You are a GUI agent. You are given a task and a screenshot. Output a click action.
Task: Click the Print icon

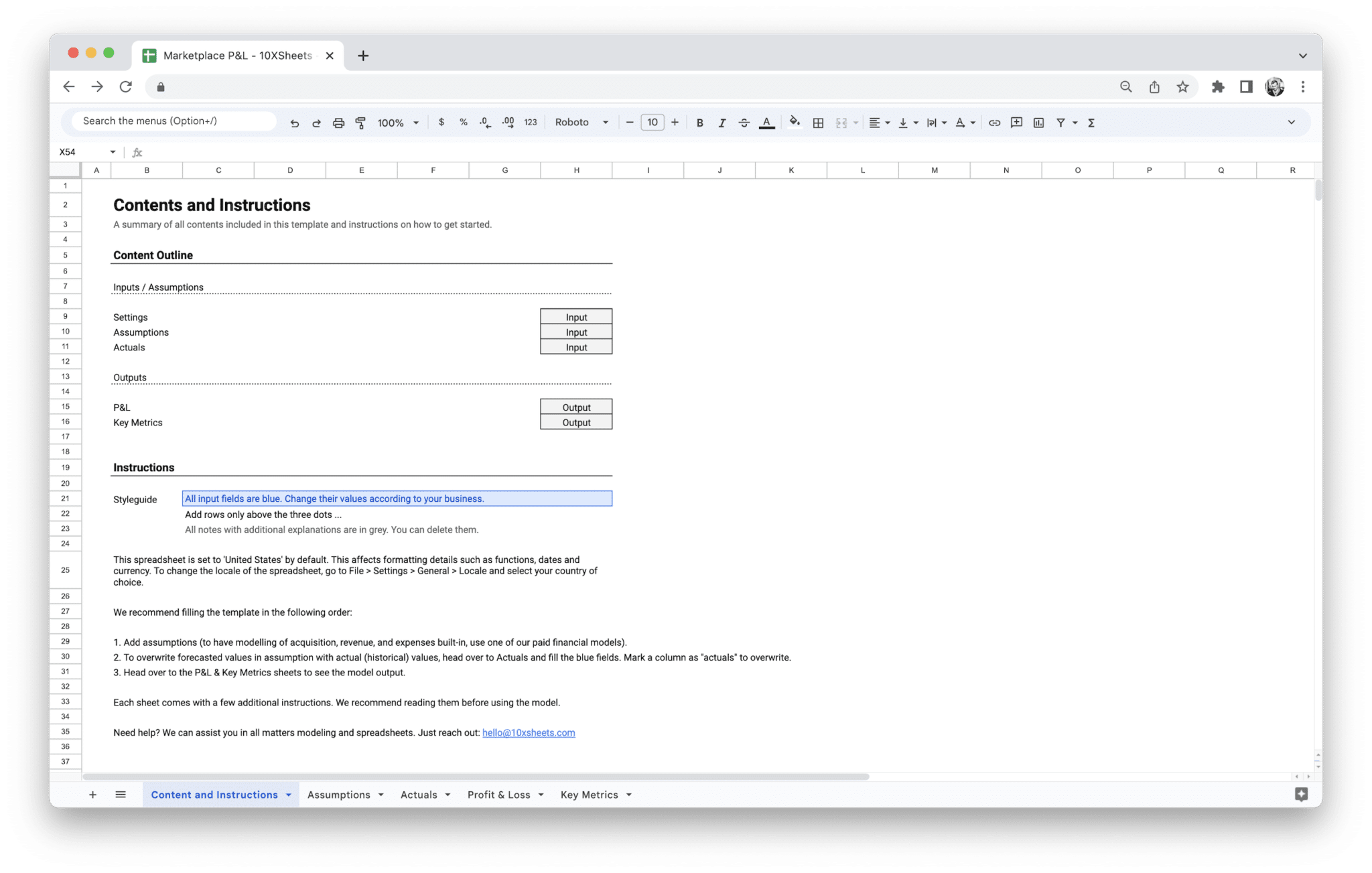pyautogui.click(x=338, y=122)
